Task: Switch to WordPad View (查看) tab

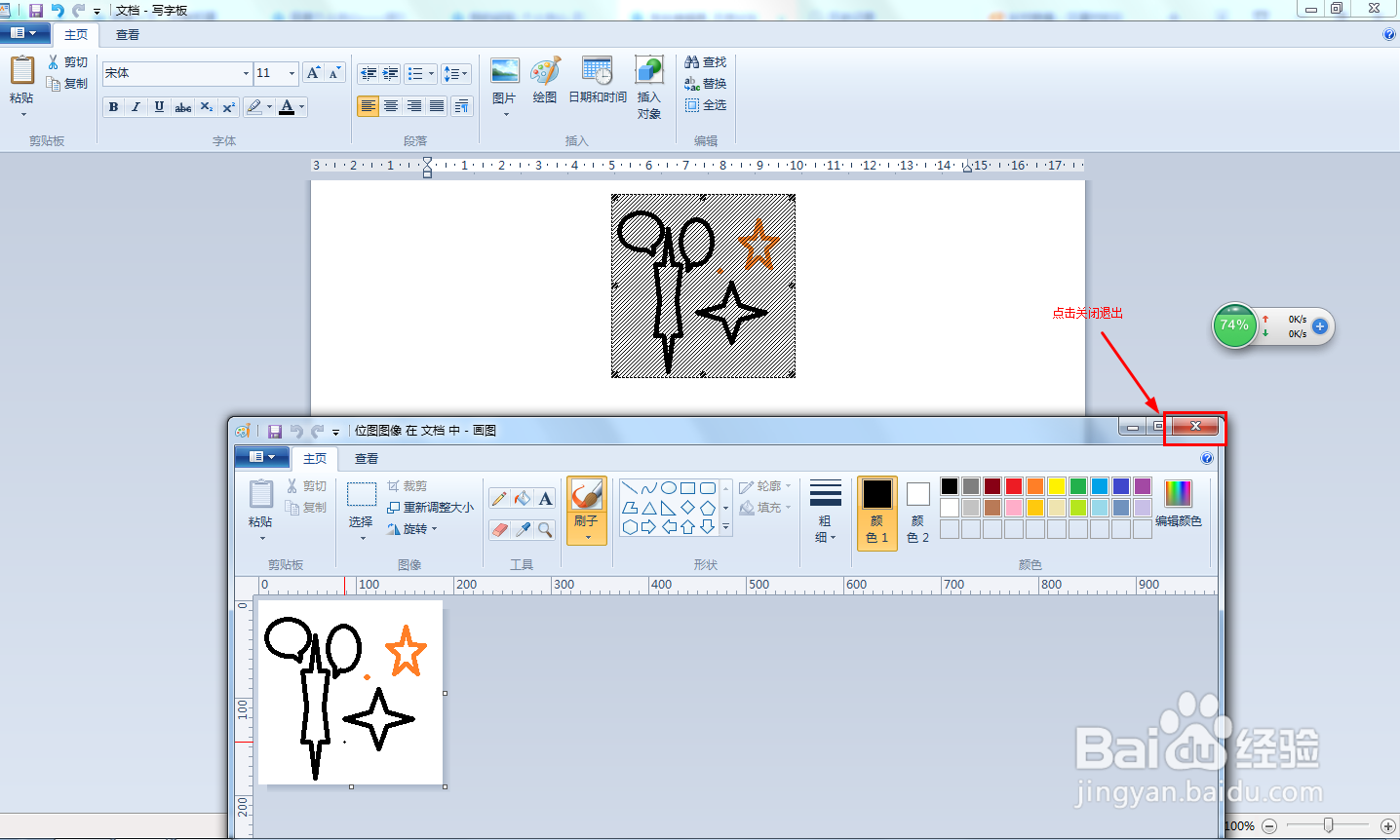Action: pyautogui.click(x=128, y=35)
